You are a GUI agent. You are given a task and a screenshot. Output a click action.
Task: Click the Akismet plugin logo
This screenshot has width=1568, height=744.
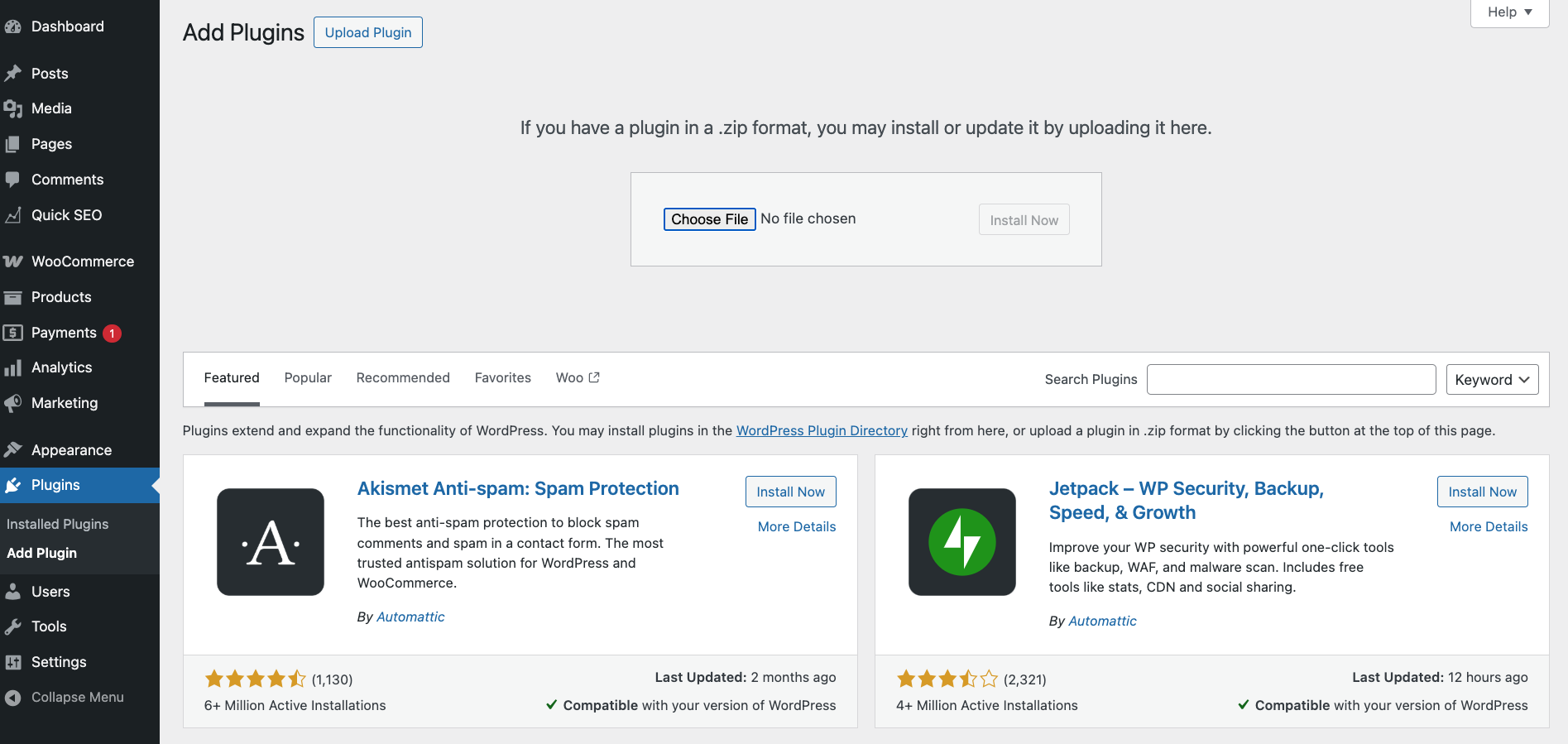coord(271,542)
